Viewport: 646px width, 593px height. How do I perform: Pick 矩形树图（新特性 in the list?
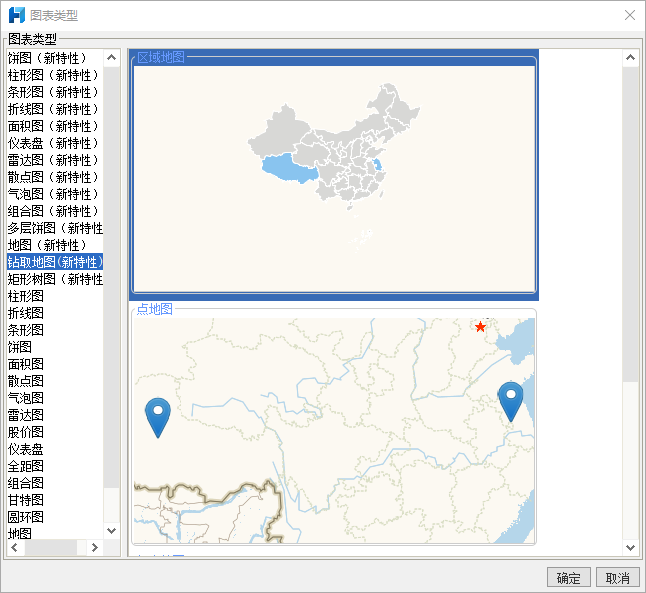click(55, 279)
